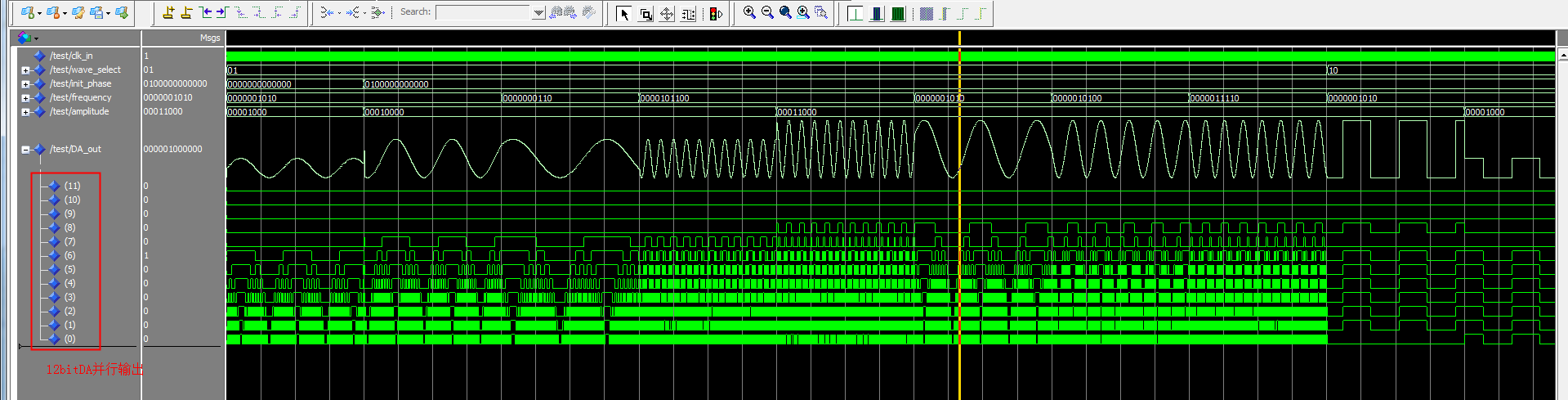This screenshot has width=1568, height=400.
Task: Click the Zoom In magnifier icon
Action: click(x=749, y=12)
